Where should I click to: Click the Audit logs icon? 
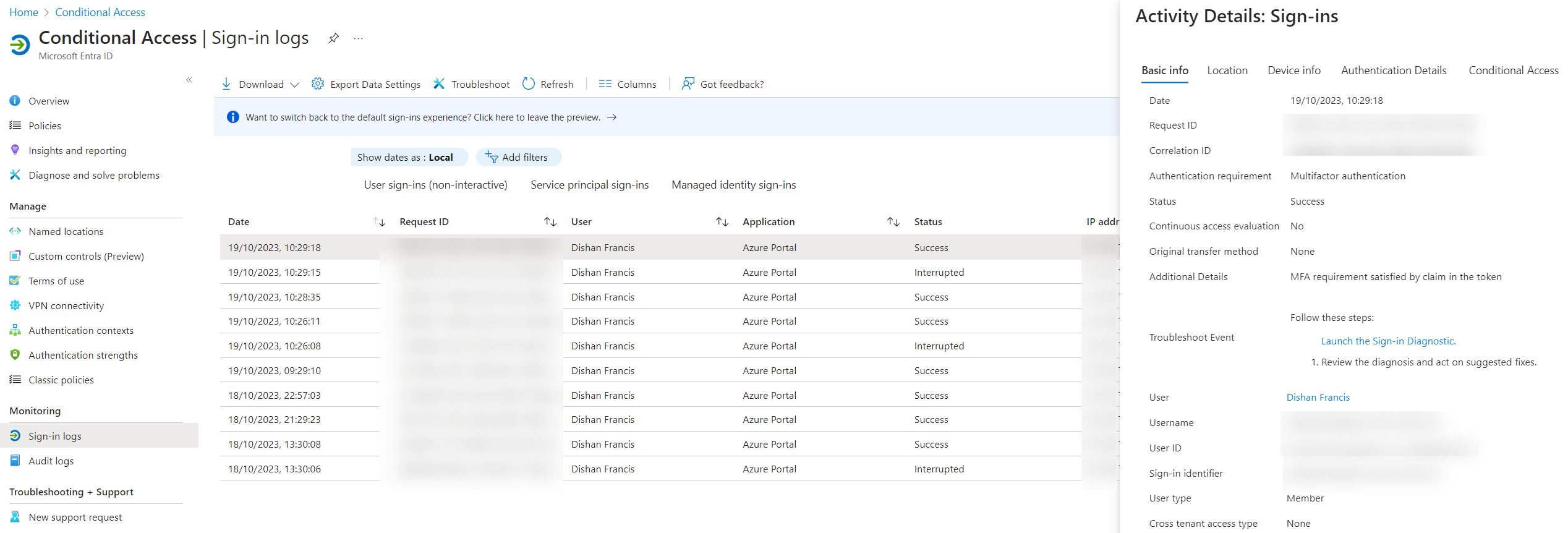coord(15,461)
